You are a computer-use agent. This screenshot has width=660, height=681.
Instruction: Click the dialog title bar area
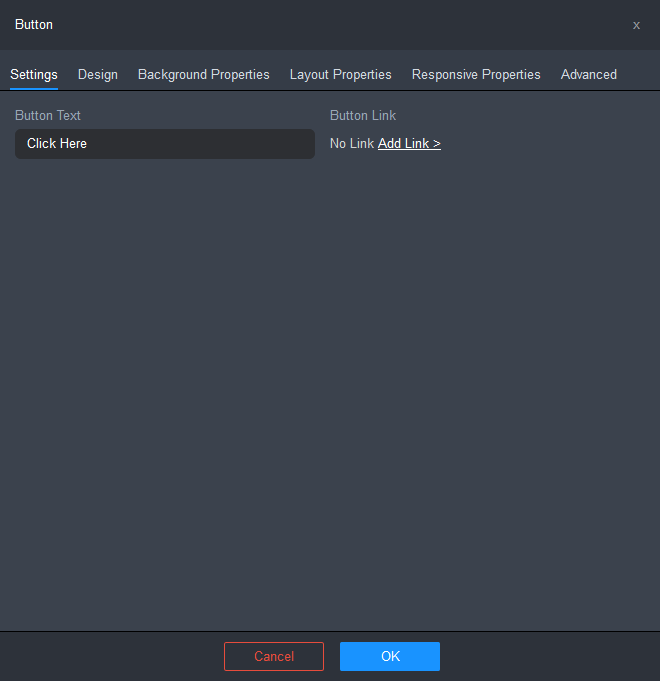[330, 25]
